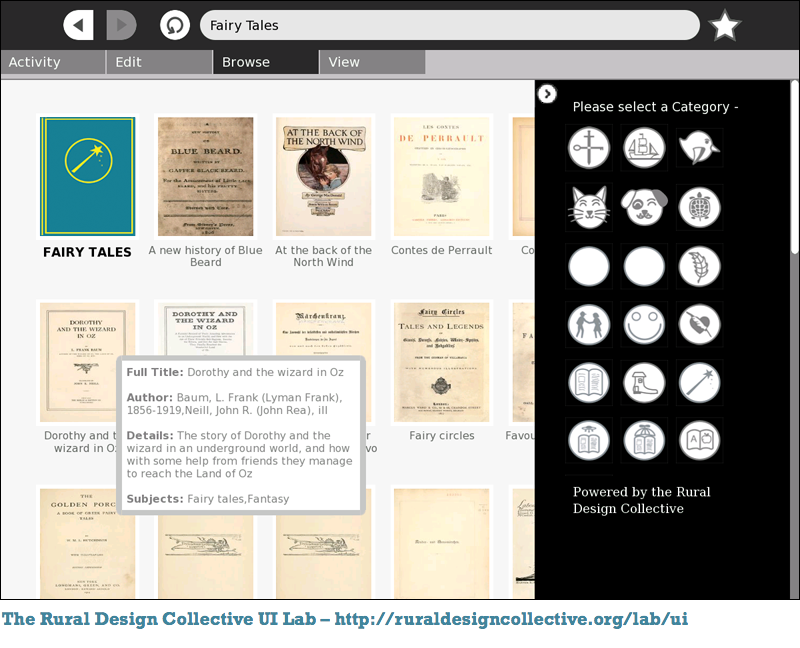
Task: Click the Fairy Tales address field
Action: 450,25
